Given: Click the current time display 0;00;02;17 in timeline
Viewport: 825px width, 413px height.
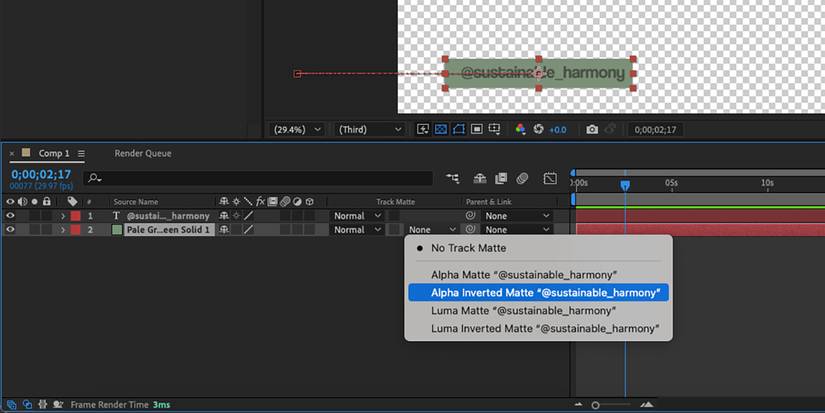Looking at the screenshot, I should 41,174.
